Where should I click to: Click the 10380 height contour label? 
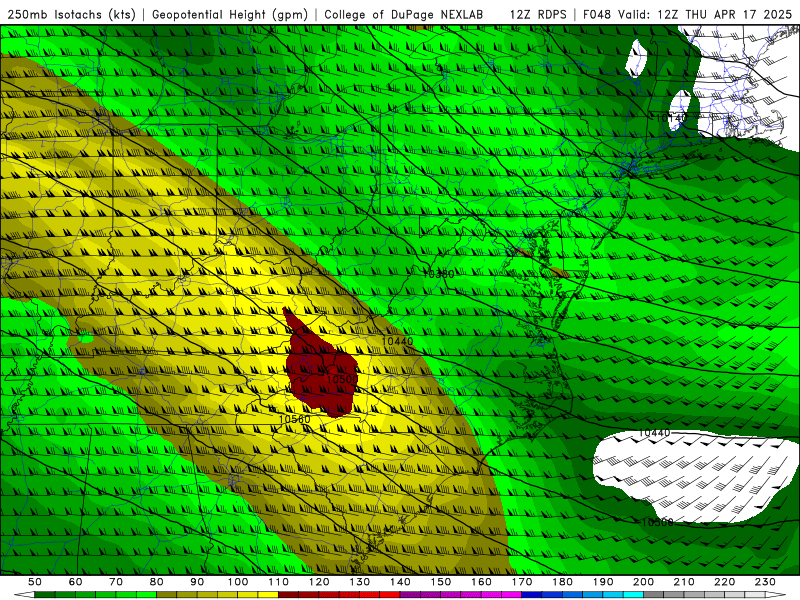tap(438, 274)
